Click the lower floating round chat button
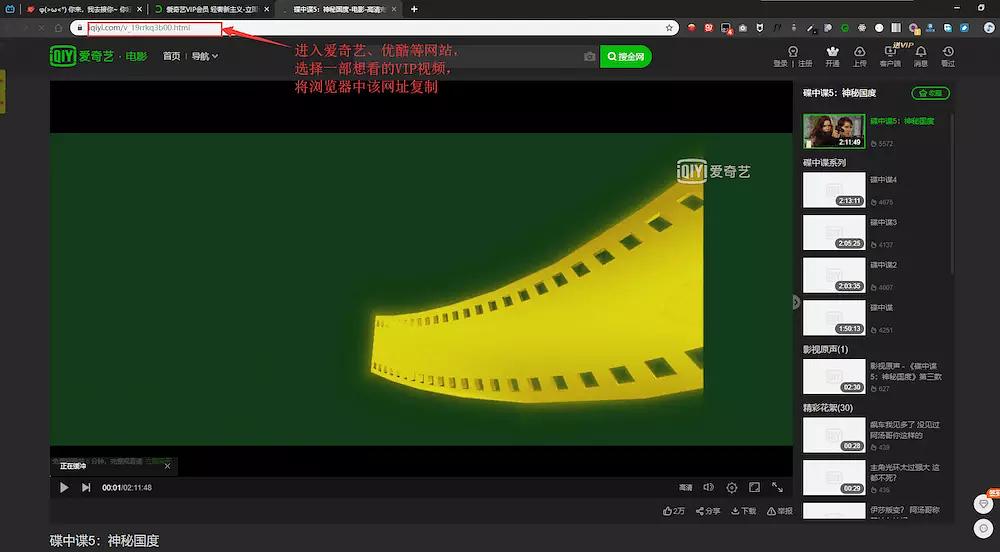 click(x=983, y=528)
